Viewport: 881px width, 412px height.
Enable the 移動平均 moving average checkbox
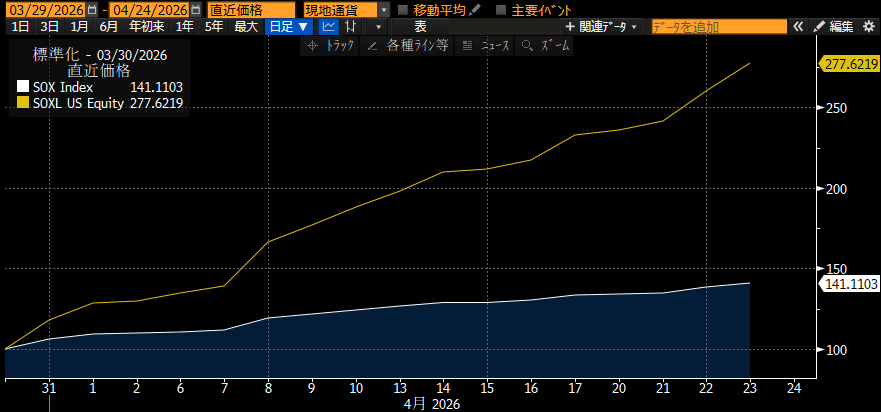point(402,10)
